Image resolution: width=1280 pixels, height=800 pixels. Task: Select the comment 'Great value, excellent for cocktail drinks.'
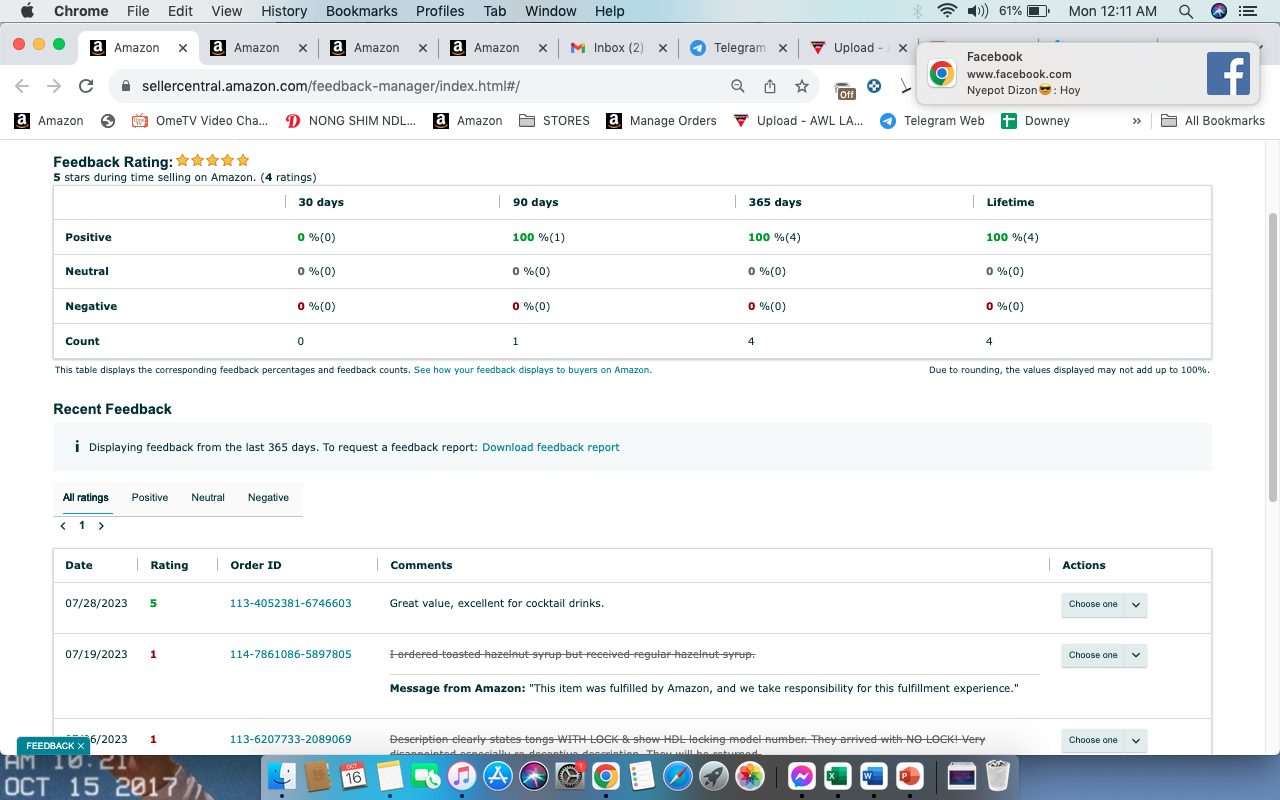click(497, 604)
